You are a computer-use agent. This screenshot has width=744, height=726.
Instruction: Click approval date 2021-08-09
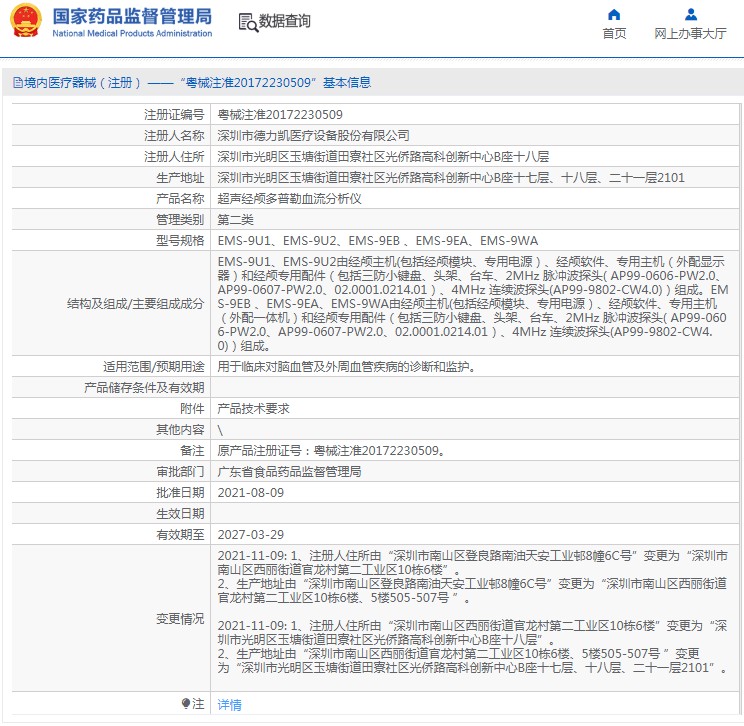pyautogui.click(x=251, y=493)
